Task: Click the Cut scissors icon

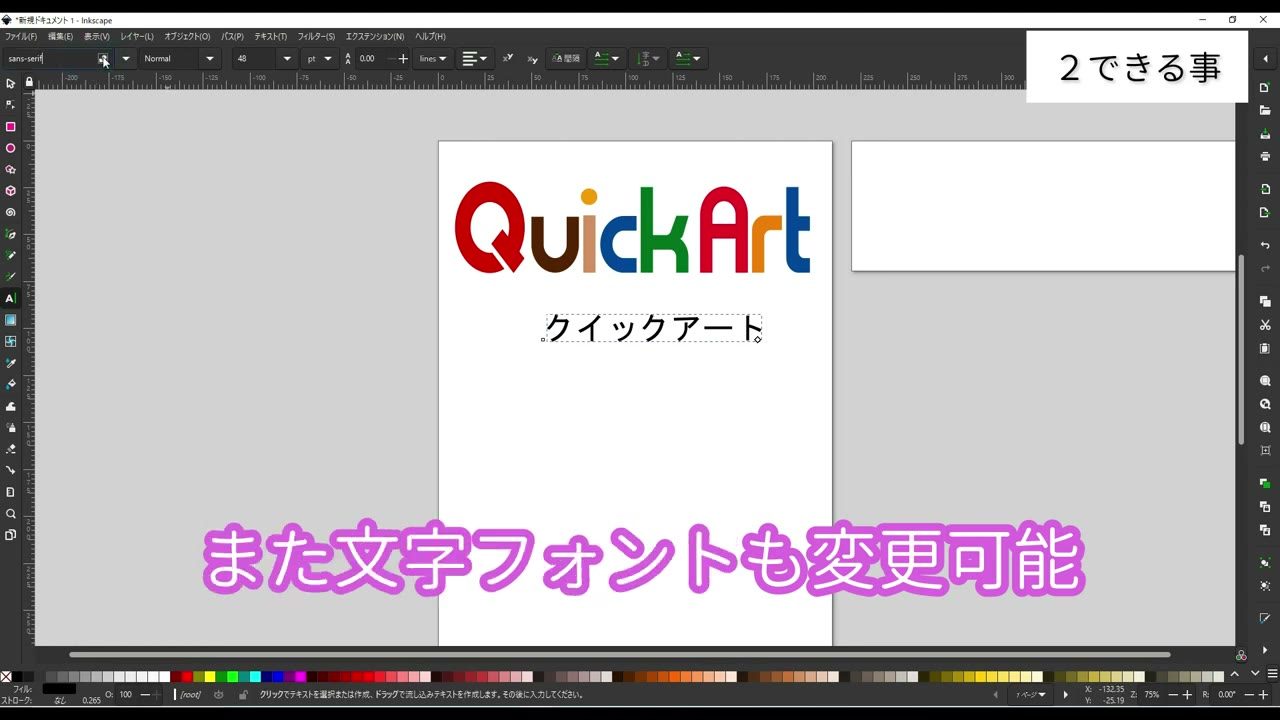Action: coord(1265,325)
